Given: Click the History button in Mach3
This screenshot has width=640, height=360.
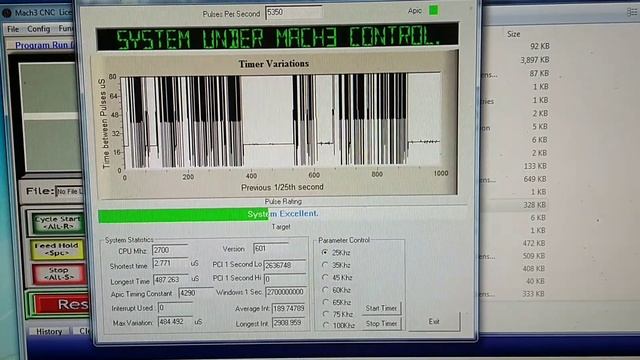Looking at the screenshot, I should [x=49, y=331].
